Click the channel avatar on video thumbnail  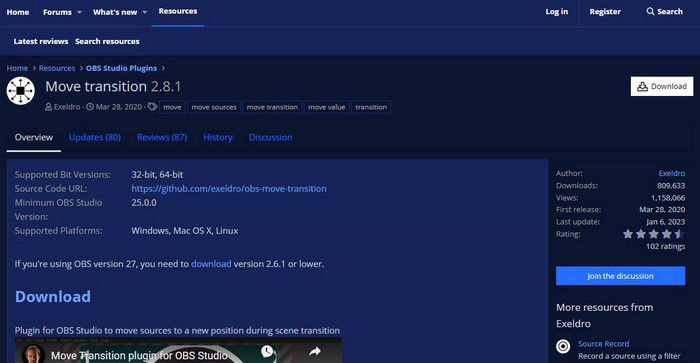click(x=34, y=355)
